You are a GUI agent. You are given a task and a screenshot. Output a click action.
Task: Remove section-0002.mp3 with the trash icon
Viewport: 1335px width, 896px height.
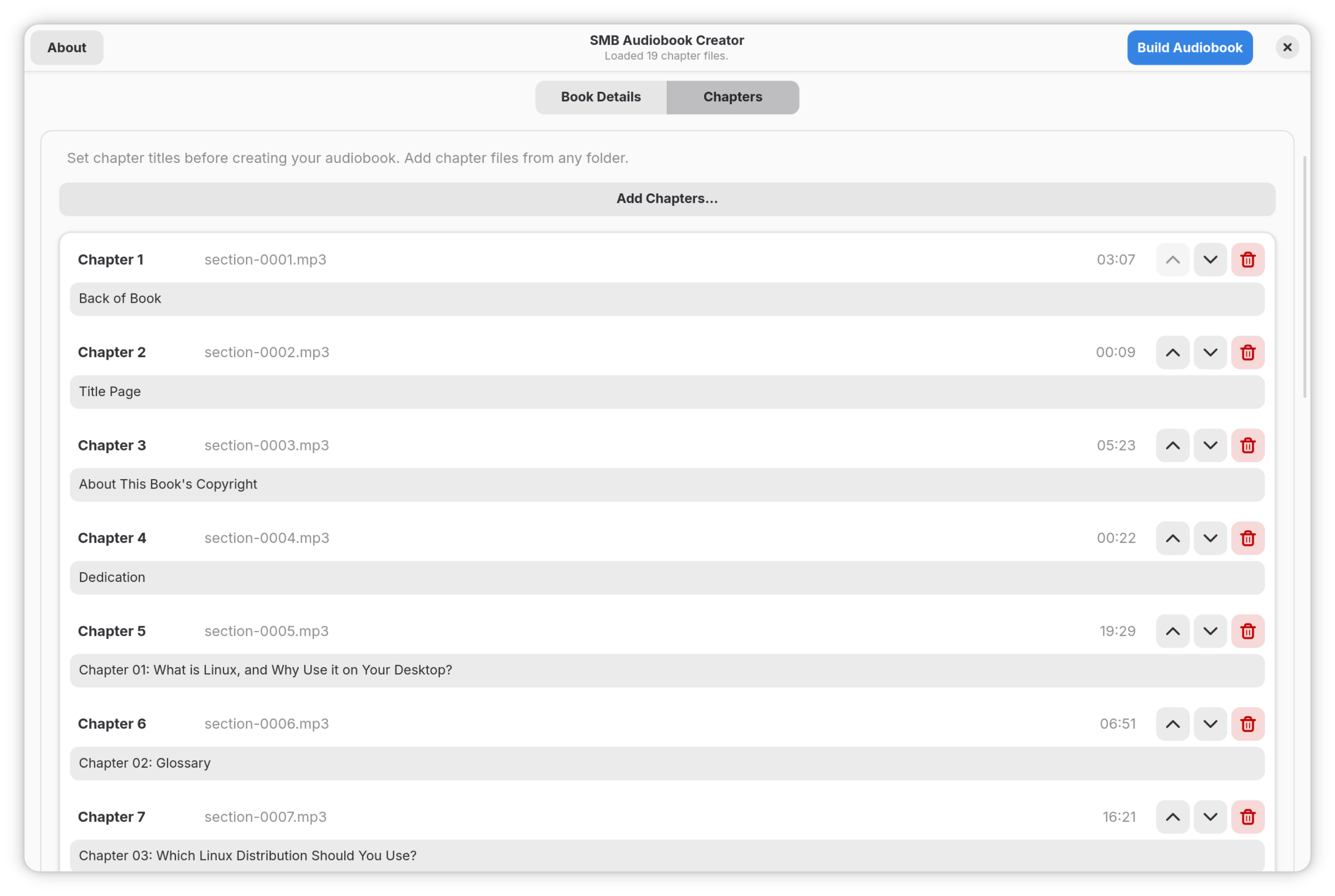coord(1248,353)
